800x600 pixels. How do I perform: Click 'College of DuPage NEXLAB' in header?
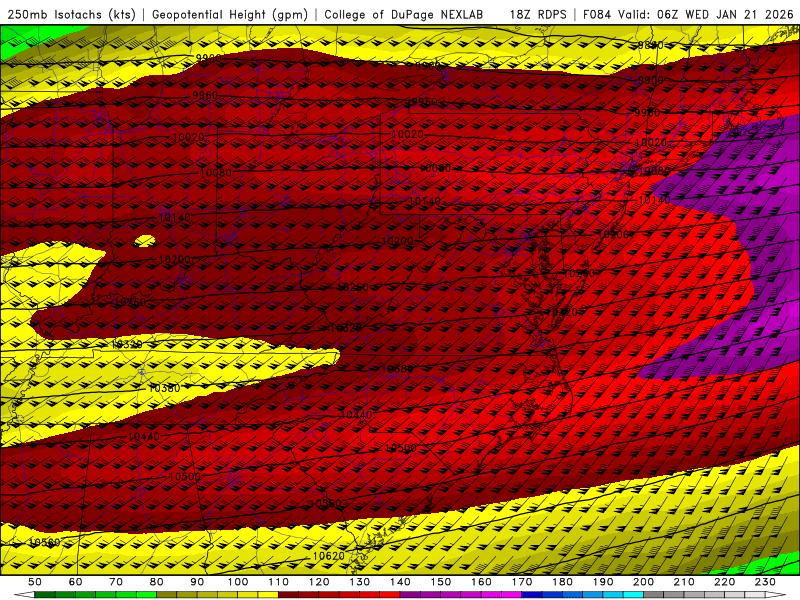click(x=404, y=14)
